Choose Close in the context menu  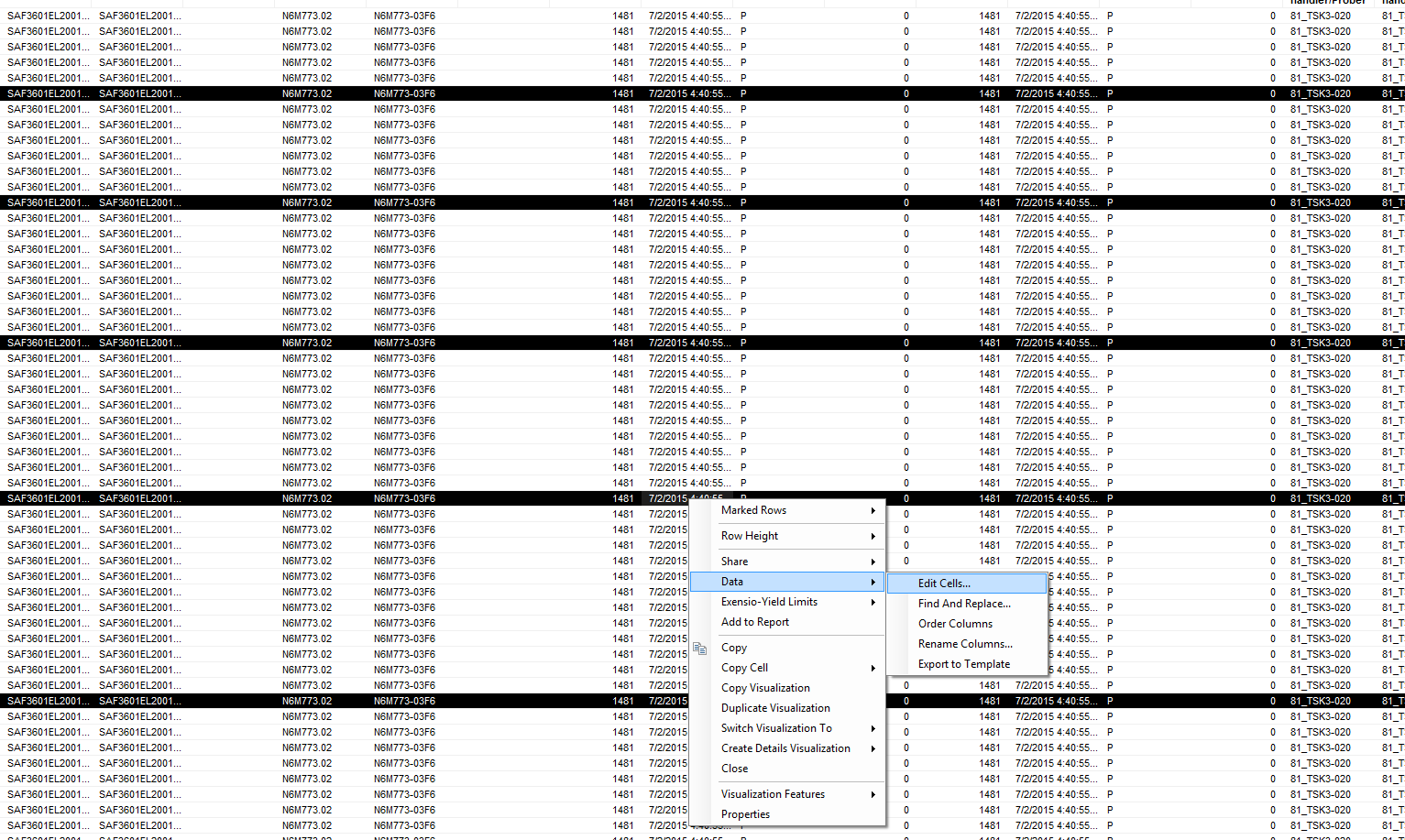[x=735, y=769]
